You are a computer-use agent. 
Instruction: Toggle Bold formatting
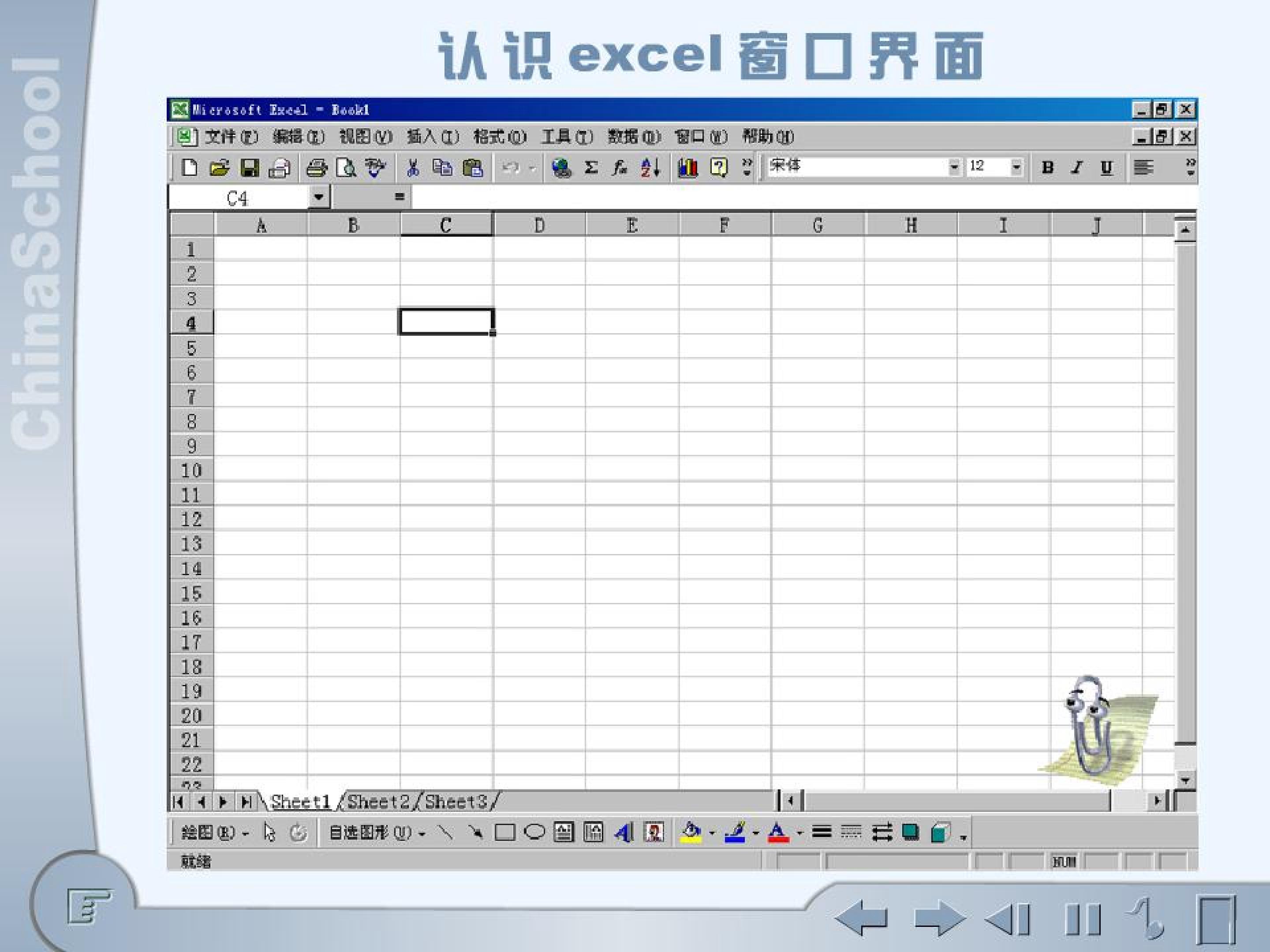(x=1047, y=167)
